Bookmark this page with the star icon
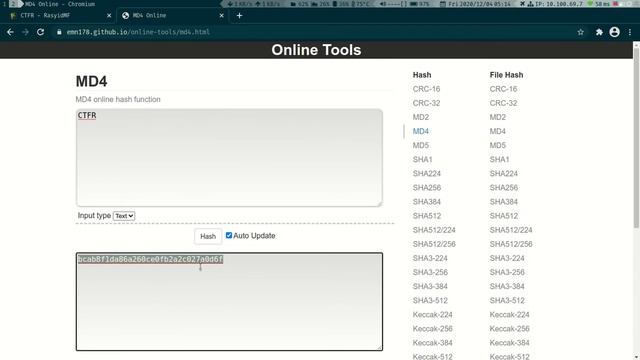The height and width of the screenshot is (360, 640). tap(580, 32)
